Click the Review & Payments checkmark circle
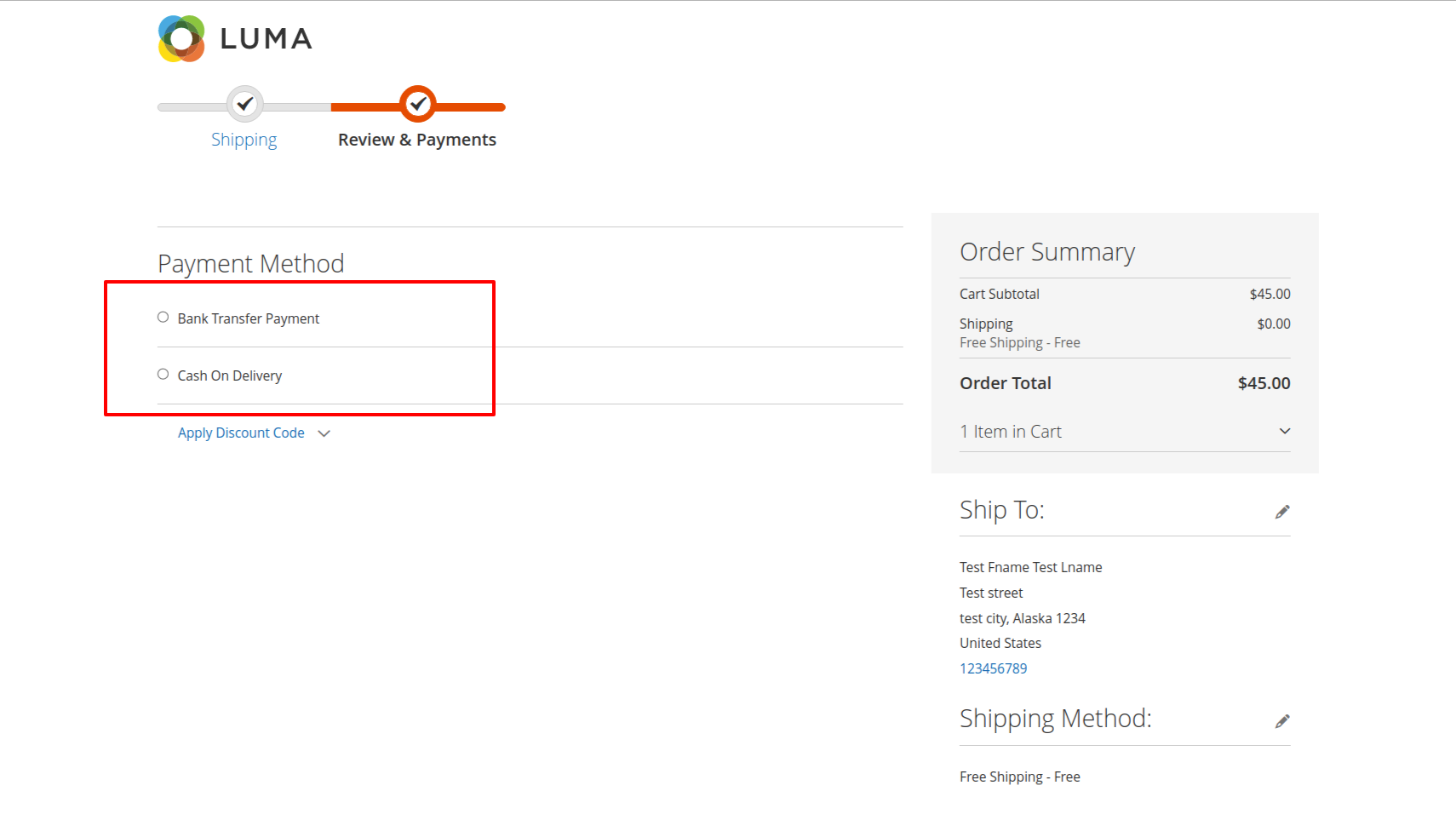The image size is (1456, 814). (418, 104)
